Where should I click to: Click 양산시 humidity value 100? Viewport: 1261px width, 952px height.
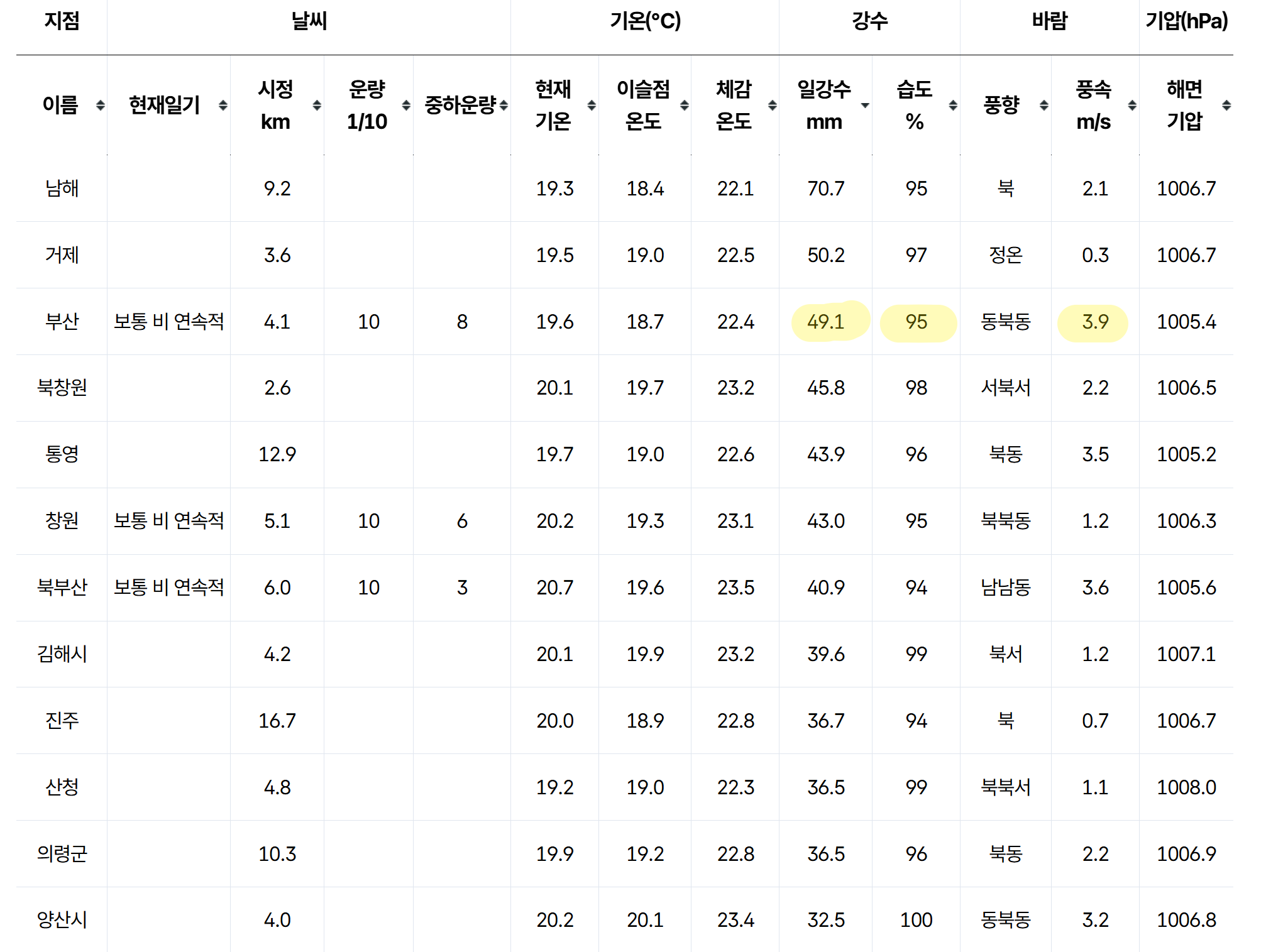(x=916, y=920)
